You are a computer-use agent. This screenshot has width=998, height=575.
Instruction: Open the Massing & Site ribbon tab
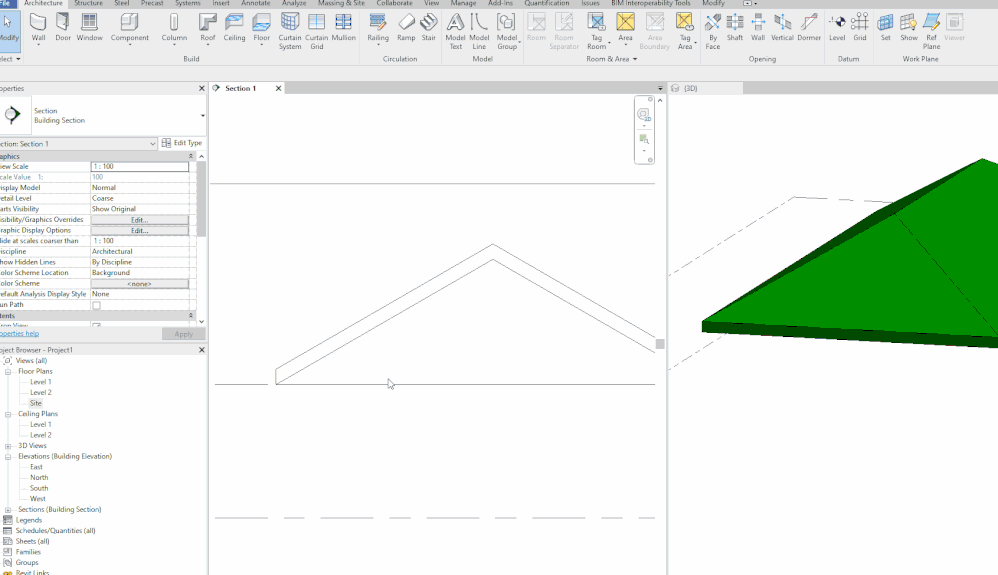click(341, 3)
